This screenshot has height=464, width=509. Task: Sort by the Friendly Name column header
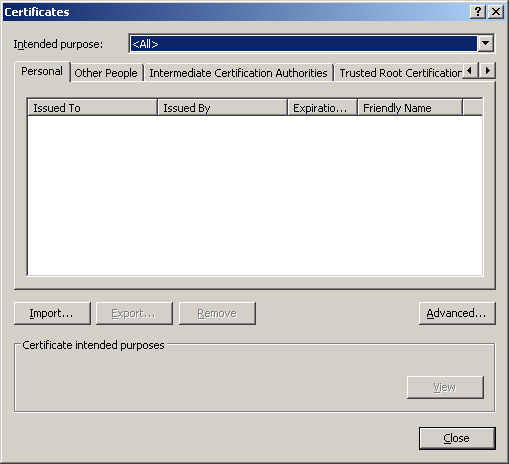click(410, 108)
